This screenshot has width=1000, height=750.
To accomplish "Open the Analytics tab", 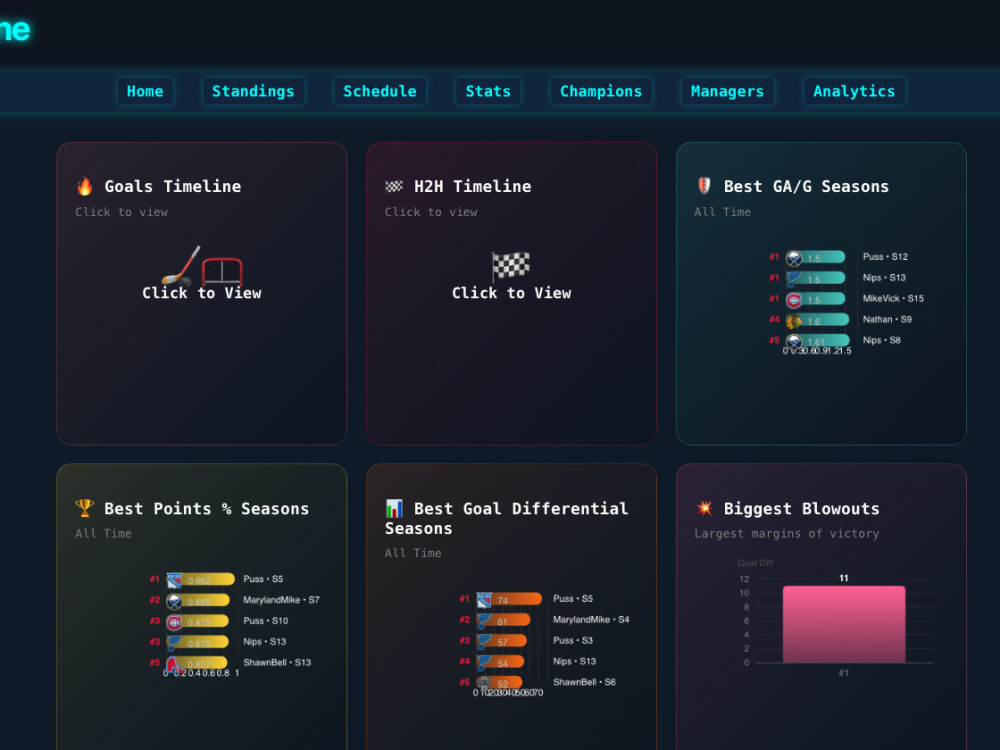I will pos(854,91).
